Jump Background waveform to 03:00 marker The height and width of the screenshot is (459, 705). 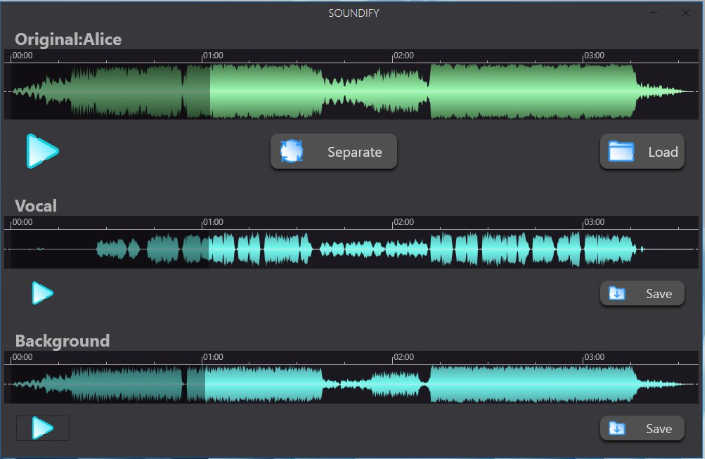pos(594,357)
